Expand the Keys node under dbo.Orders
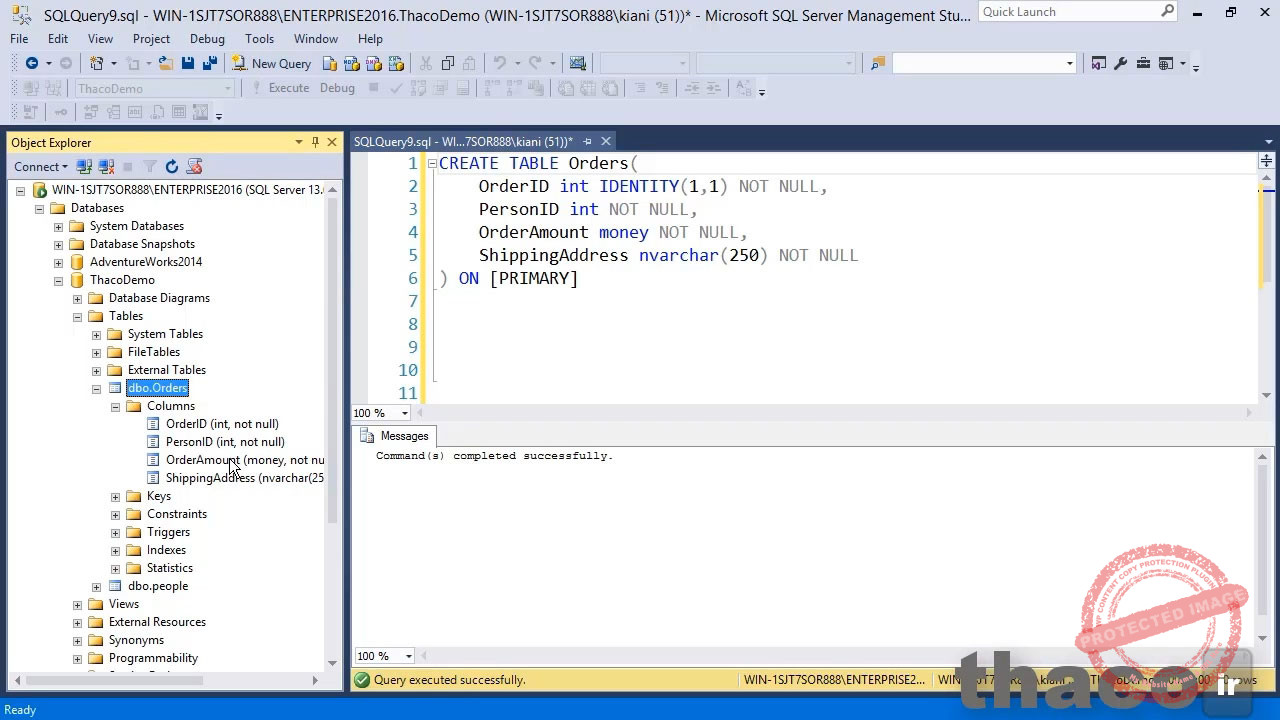This screenshot has width=1280, height=720. [115, 496]
